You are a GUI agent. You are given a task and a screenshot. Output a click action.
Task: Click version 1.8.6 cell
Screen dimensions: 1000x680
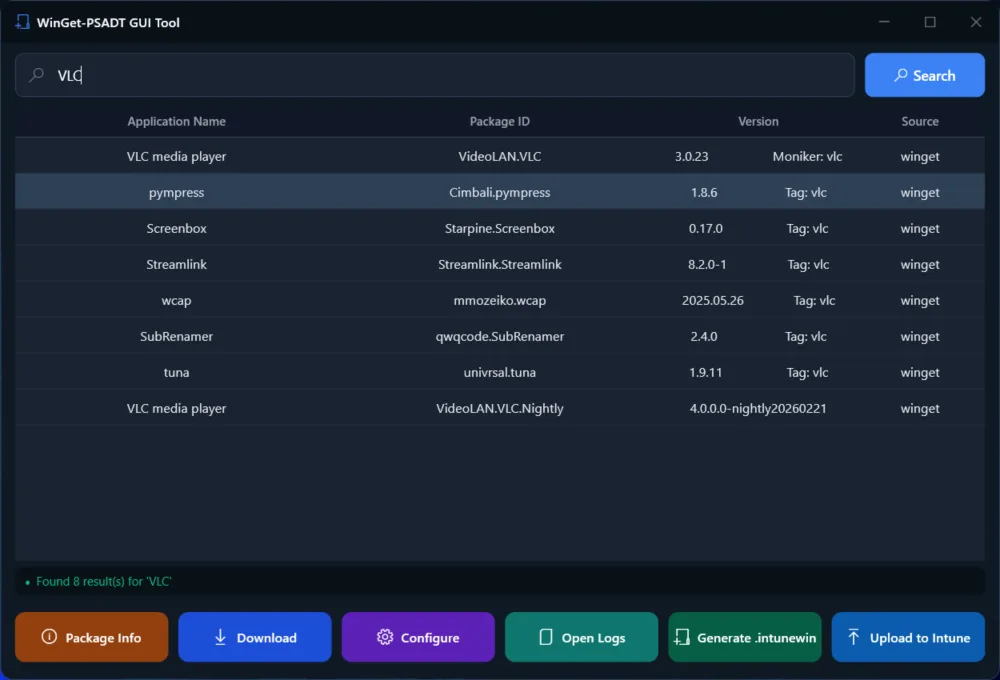click(x=704, y=192)
